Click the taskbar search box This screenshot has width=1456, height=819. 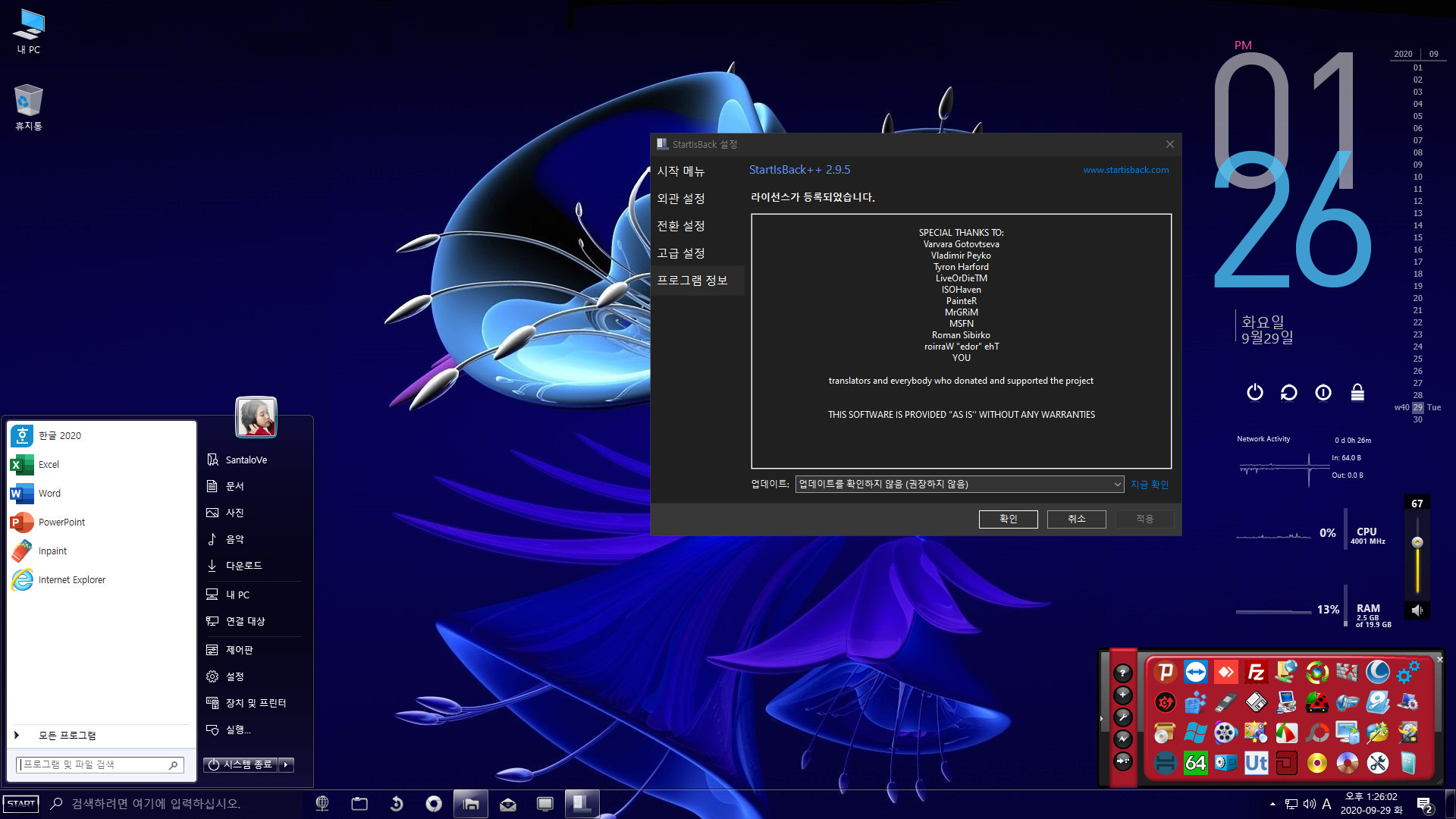tap(174, 804)
